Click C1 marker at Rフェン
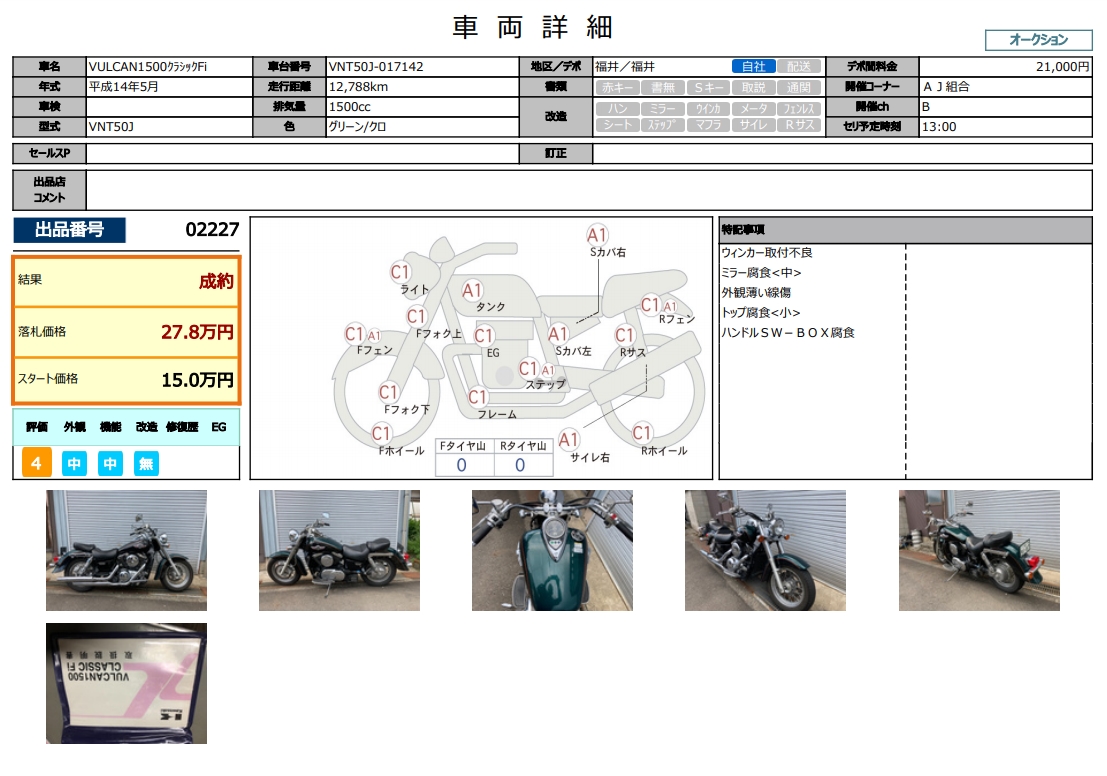Screen dimensions: 1107x776 (x=650, y=305)
